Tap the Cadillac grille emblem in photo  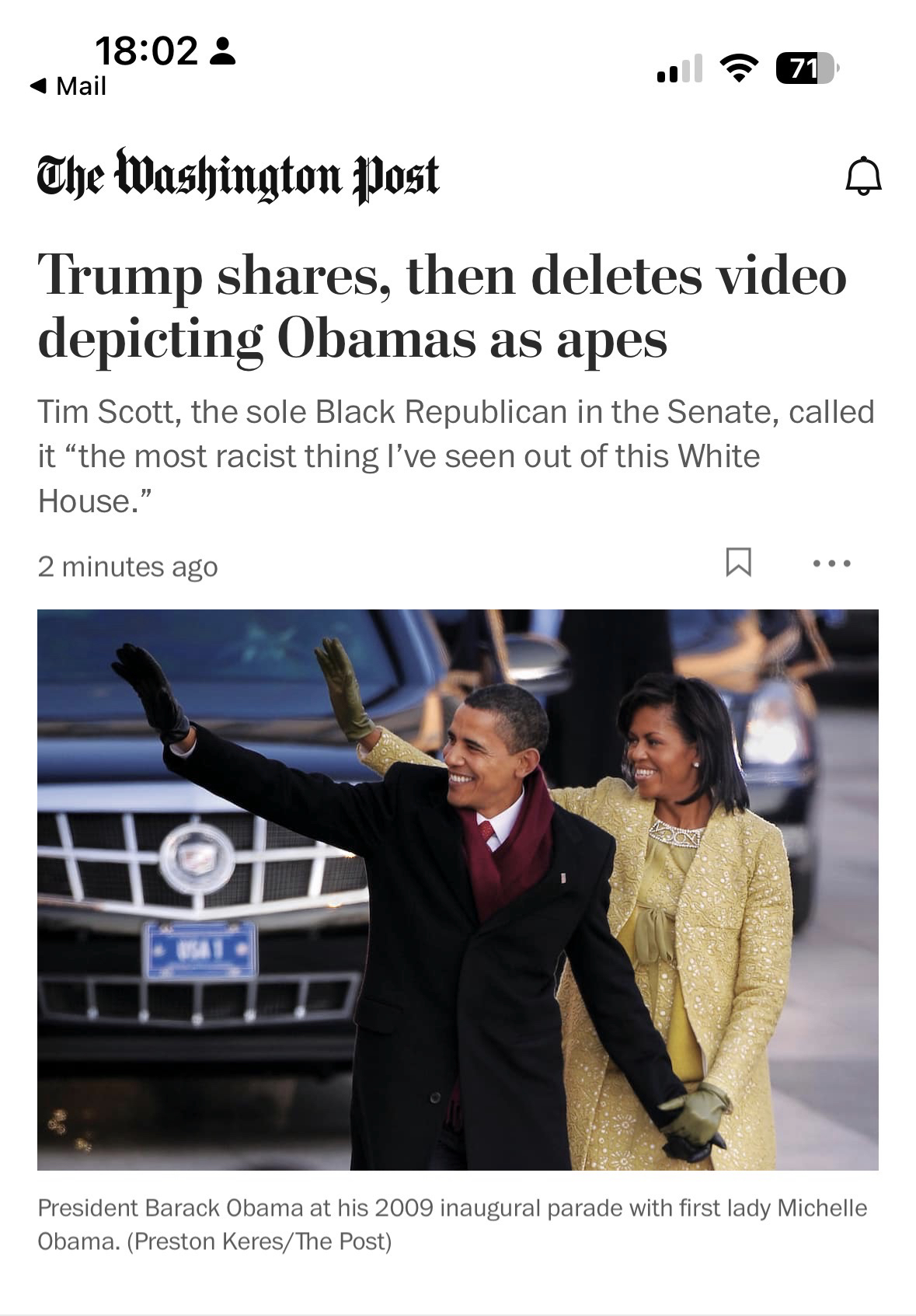[197, 857]
